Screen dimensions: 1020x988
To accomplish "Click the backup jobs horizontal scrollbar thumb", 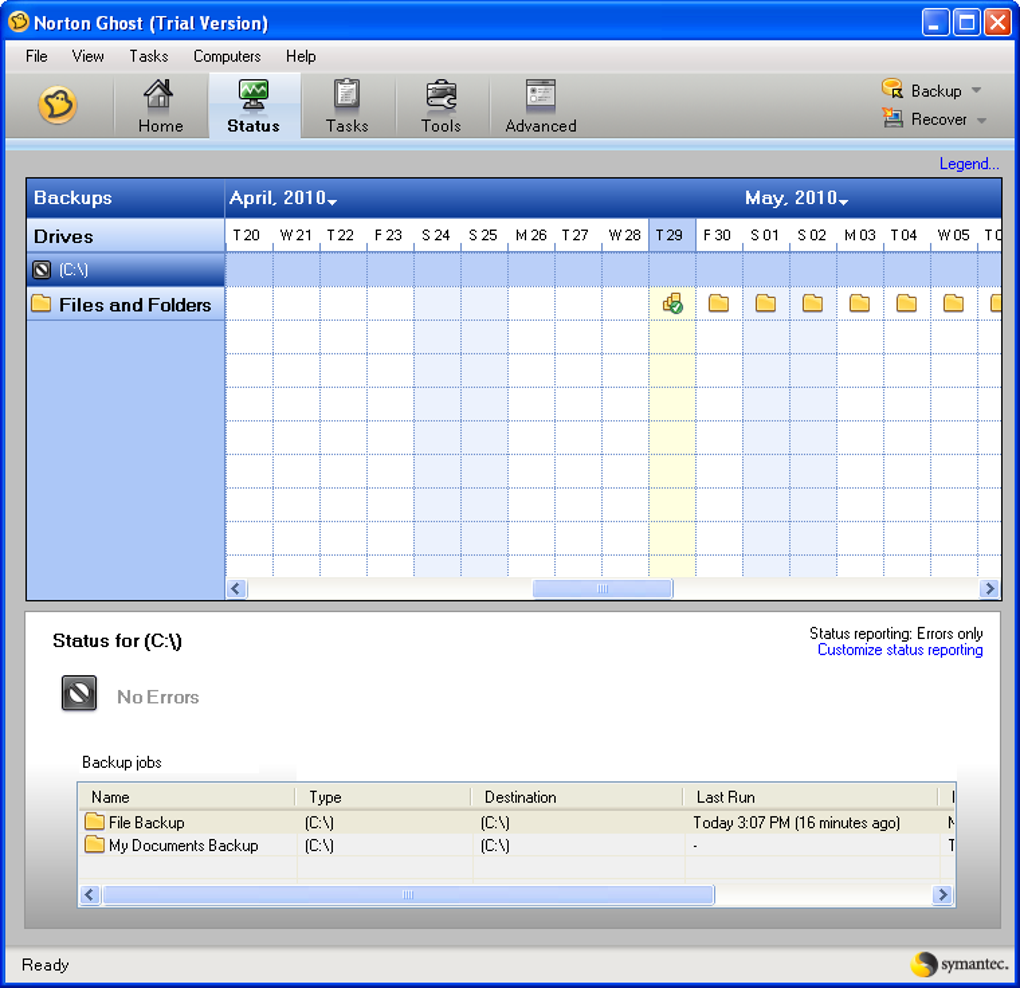I will pos(409,895).
